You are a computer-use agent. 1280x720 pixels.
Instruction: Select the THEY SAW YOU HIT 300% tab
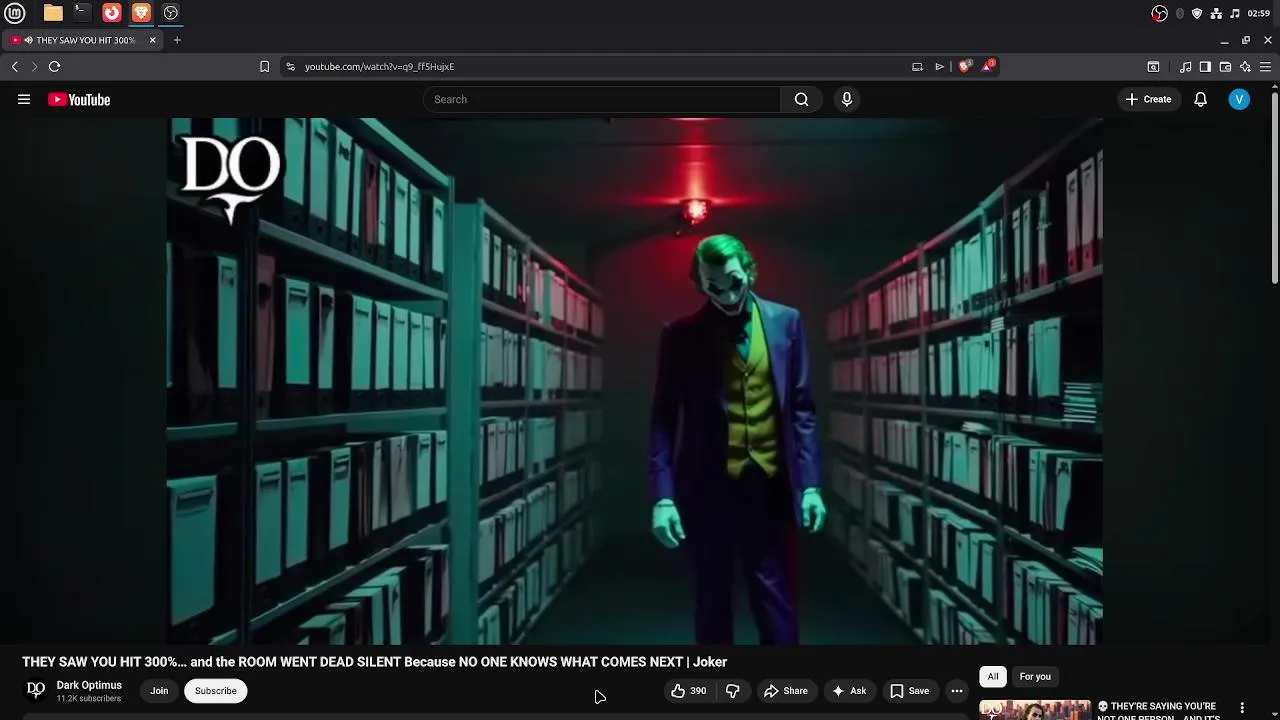pos(82,40)
